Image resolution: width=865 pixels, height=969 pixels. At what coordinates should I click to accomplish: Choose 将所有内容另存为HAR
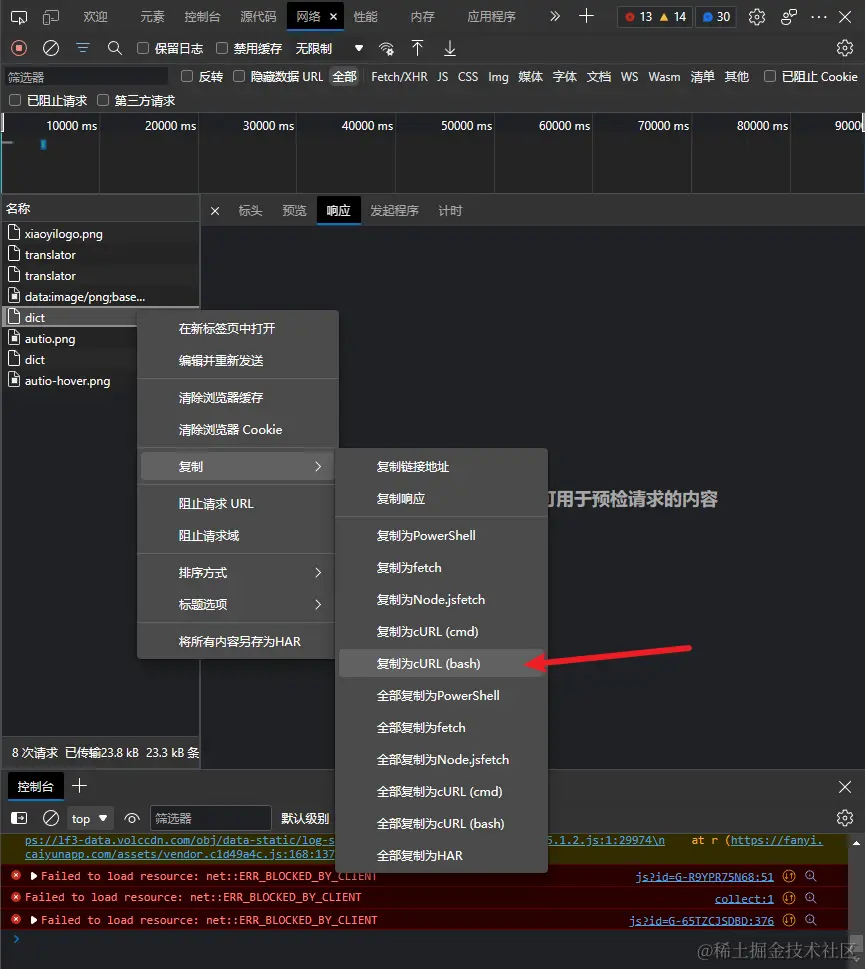[x=238, y=641]
